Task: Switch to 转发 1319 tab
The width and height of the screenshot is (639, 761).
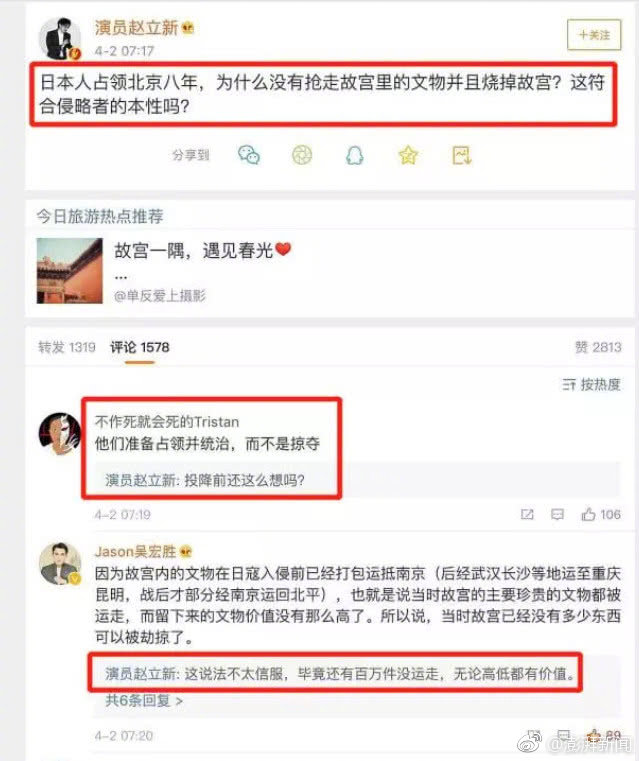Action: [x=67, y=347]
